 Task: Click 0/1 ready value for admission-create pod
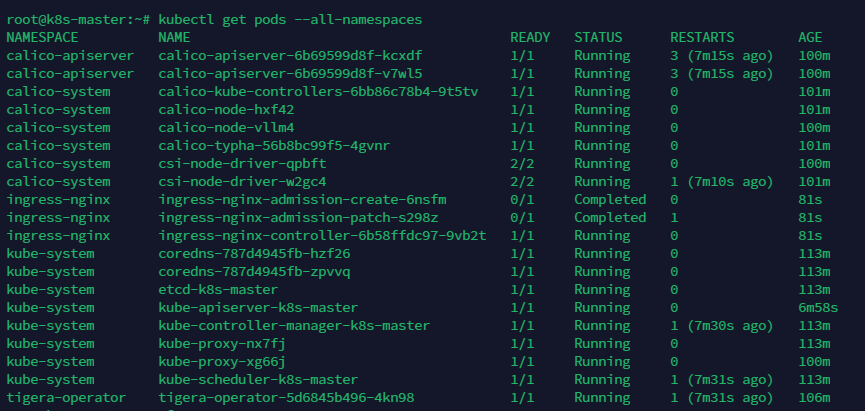(522, 200)
